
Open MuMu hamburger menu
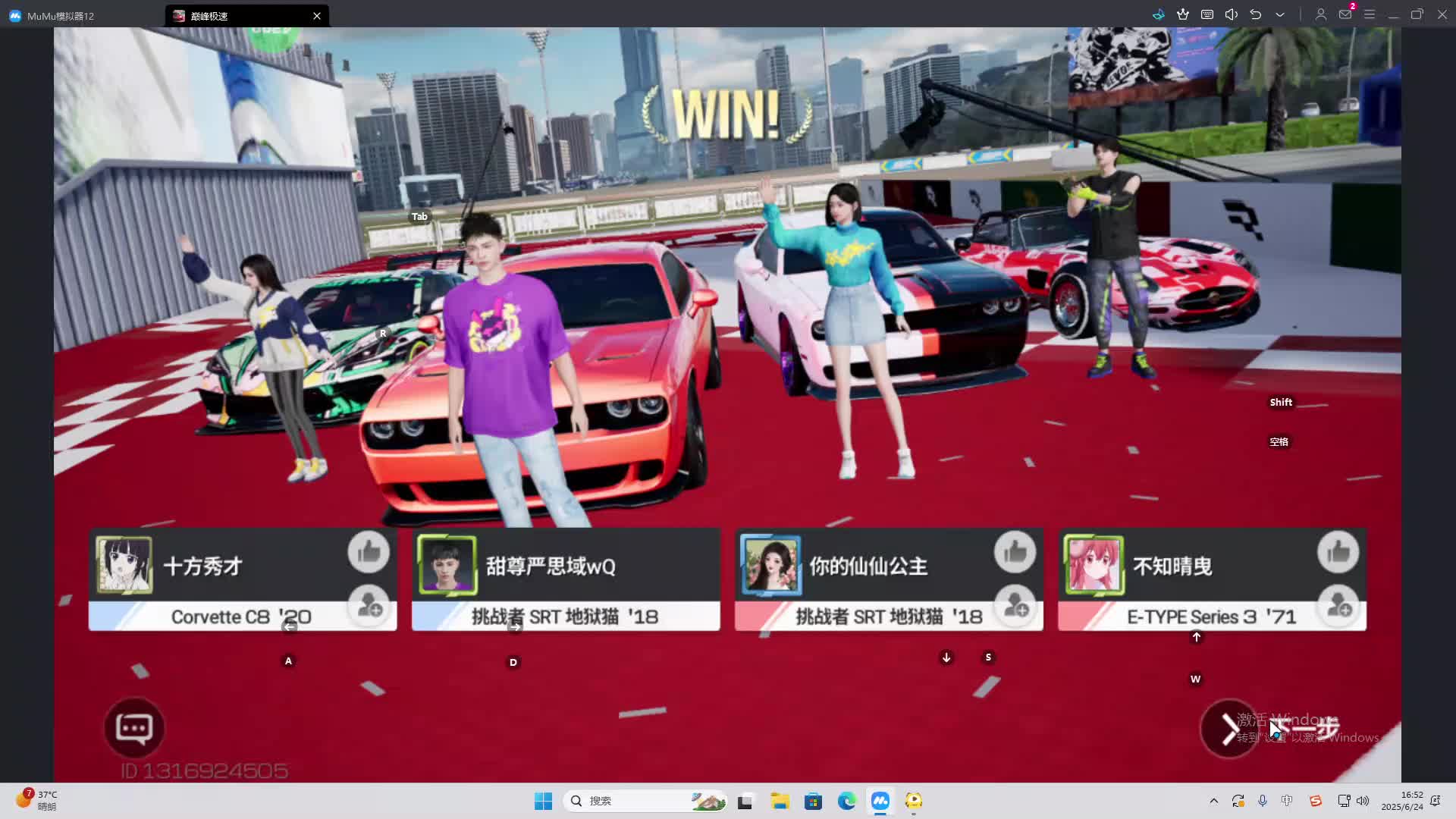[x=1370, y=14]
